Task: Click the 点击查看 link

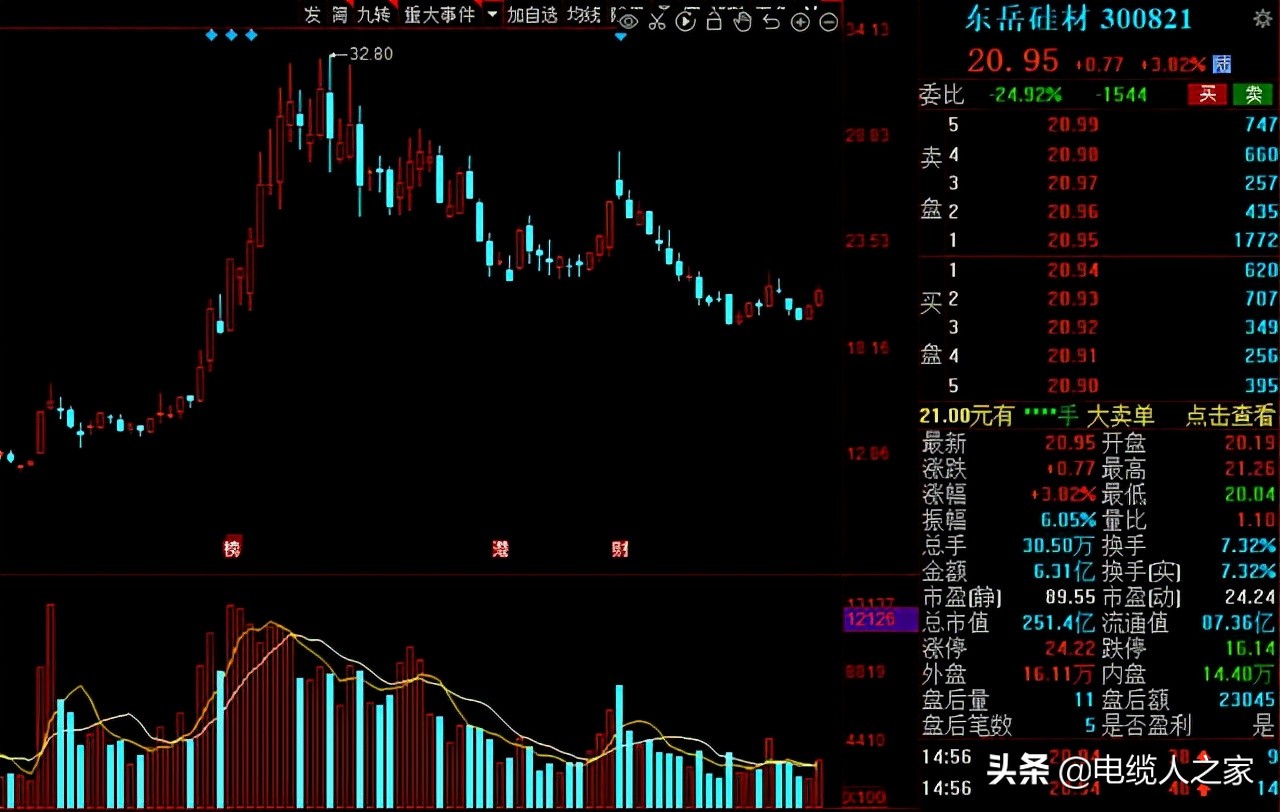Action: coord(1230,416)
